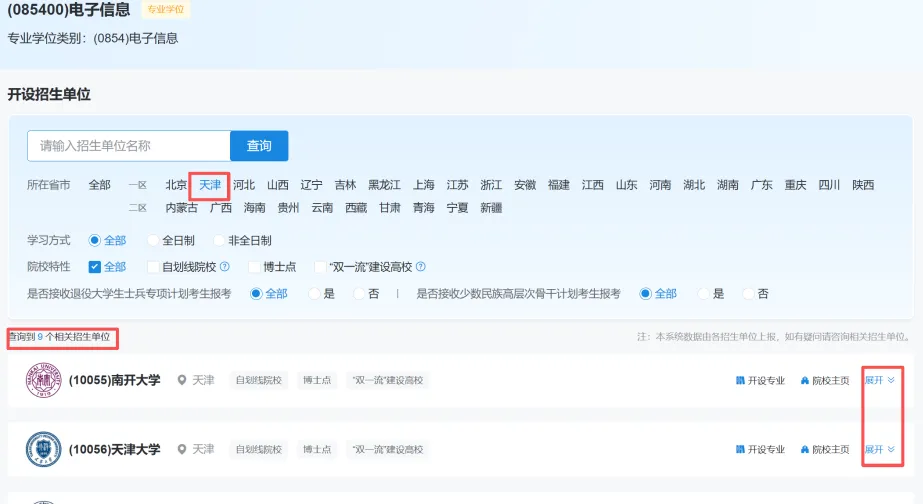Filter by province 重庆
Viewport: 923px width, 504px height.
click(x=795, y=185)
